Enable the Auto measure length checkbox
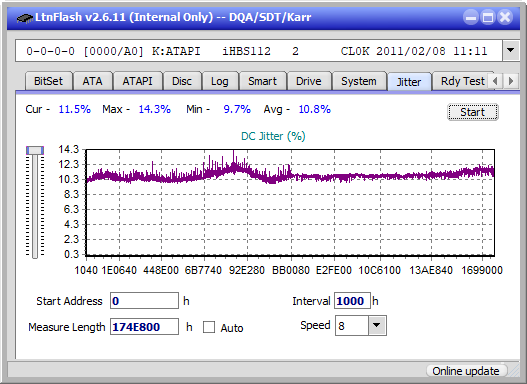Screen dimensions: 527x384 [209, 327]
